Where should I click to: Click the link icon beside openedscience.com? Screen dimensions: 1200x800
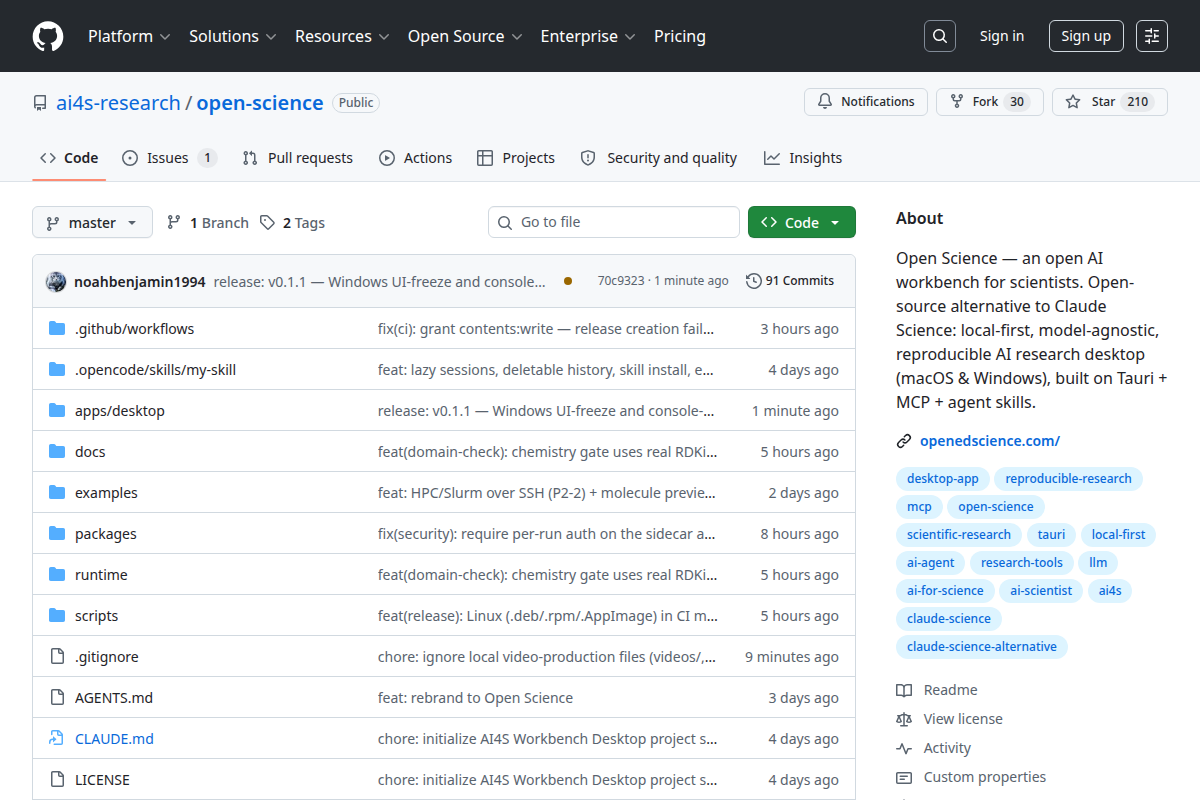click(x=904, y=441)
